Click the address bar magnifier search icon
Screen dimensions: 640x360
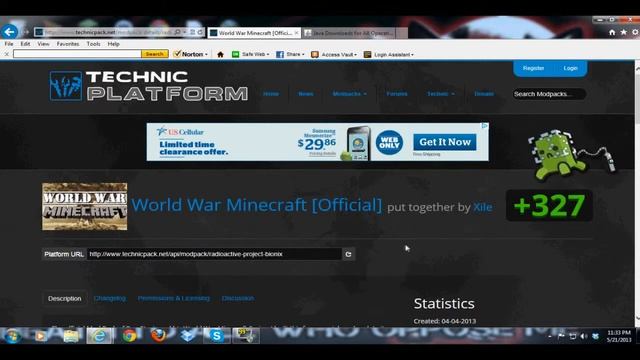tap(178, 32)
